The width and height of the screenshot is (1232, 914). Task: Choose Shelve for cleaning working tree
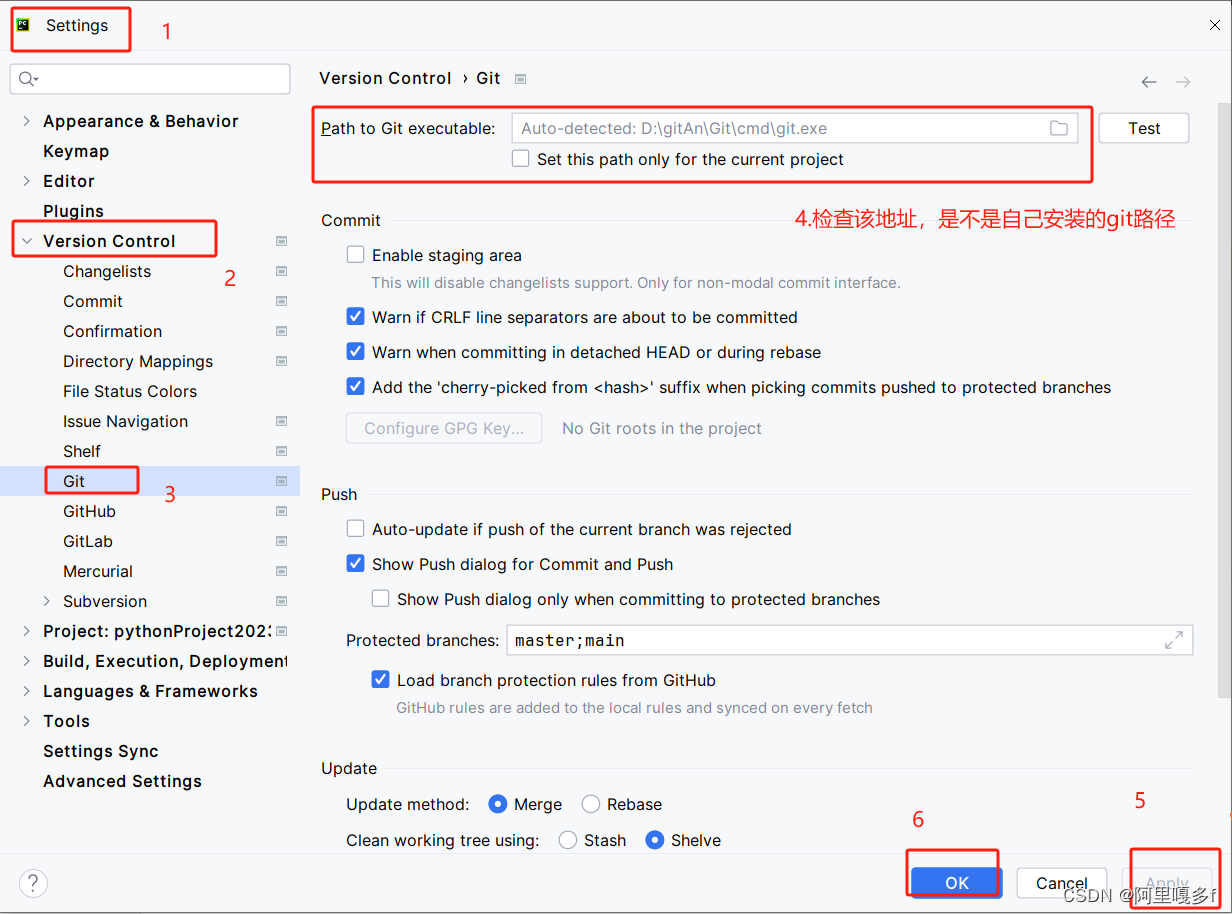[x=654, y=840]
